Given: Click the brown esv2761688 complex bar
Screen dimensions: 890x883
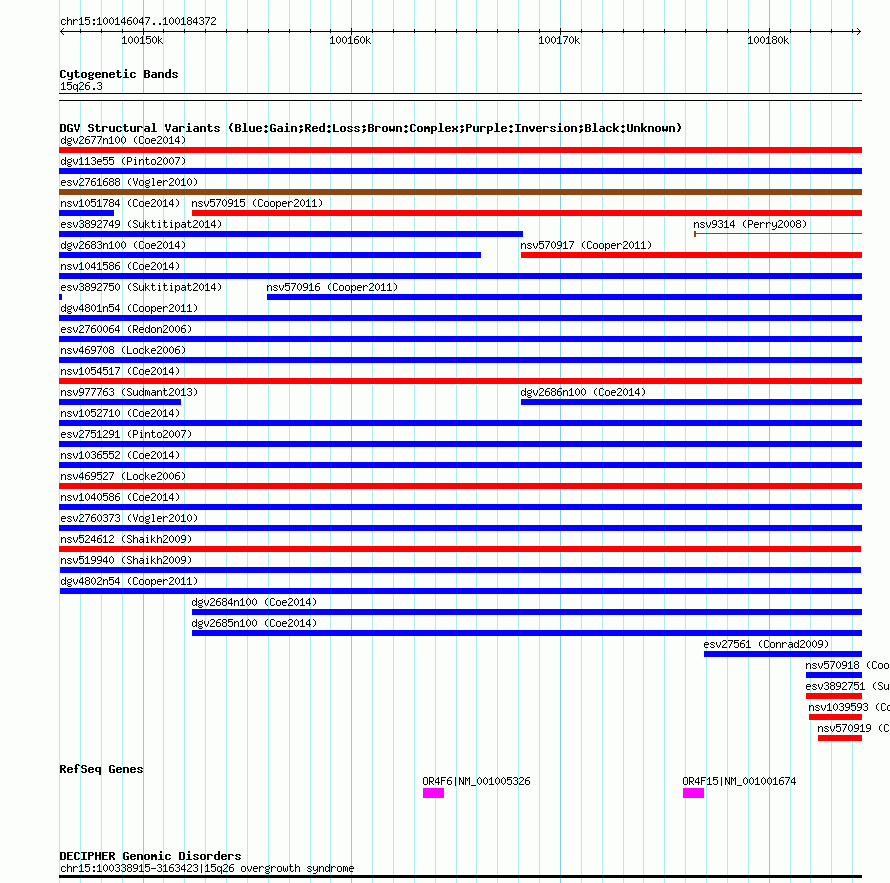Looking at the screenshot, I should [460, 192].
